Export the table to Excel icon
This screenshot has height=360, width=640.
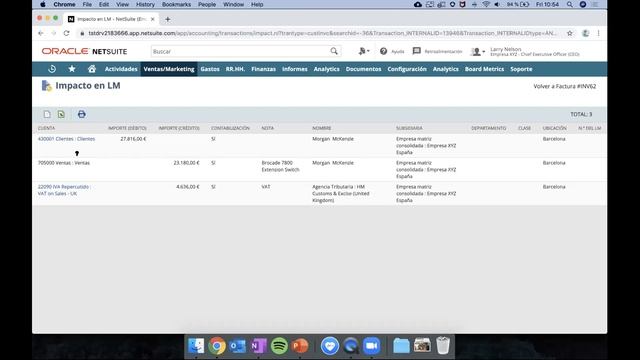61,114
